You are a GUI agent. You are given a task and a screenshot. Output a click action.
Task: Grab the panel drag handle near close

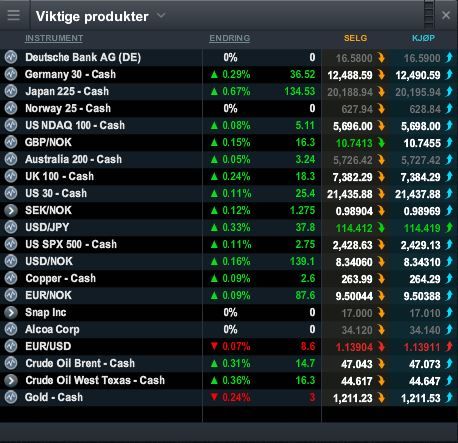point(429,14)
